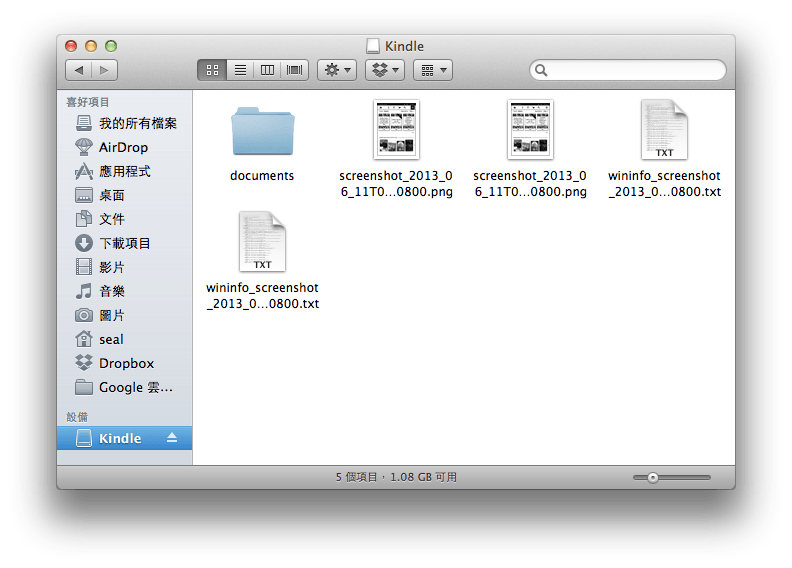The width and height of the screenshot is (792, 568).
Task: Switch to icon view
Action: (x=212, y=70)
